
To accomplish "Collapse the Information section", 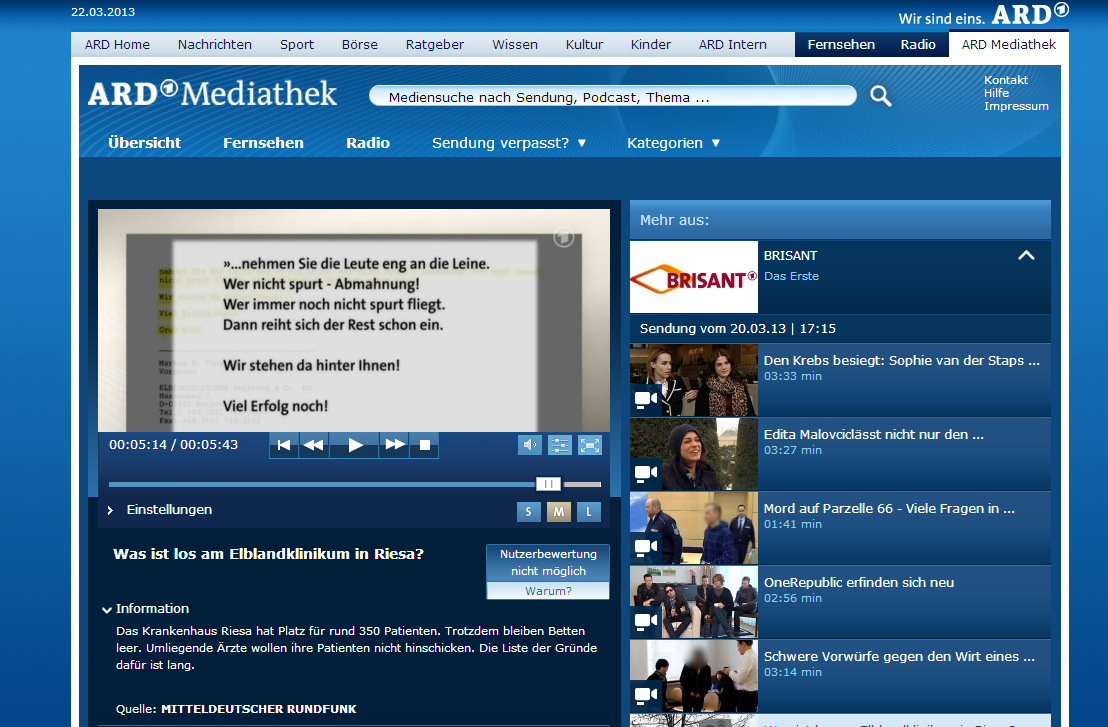I will coord(146,608).
